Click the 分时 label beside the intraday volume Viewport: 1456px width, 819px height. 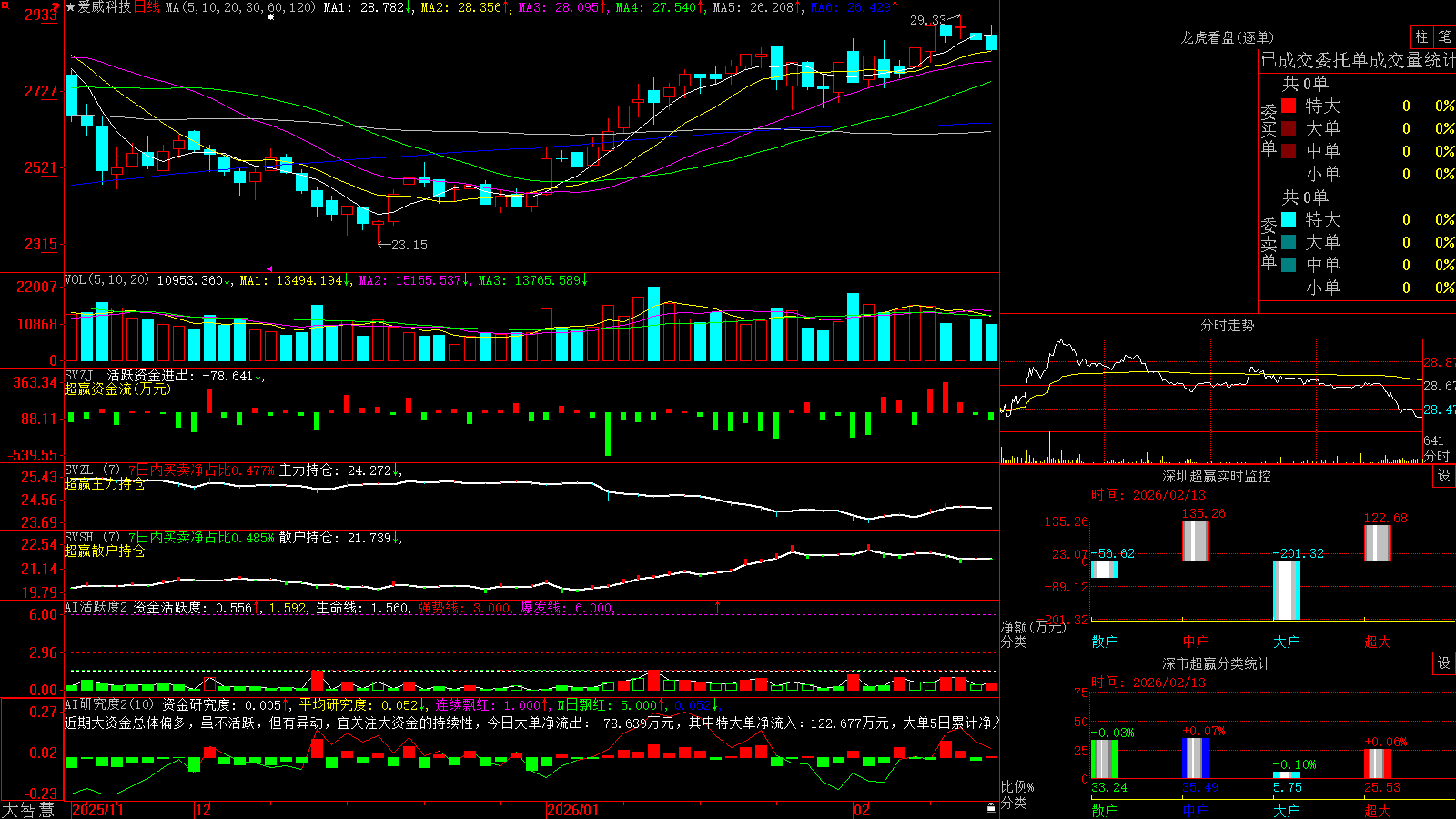coord(1437,456)
